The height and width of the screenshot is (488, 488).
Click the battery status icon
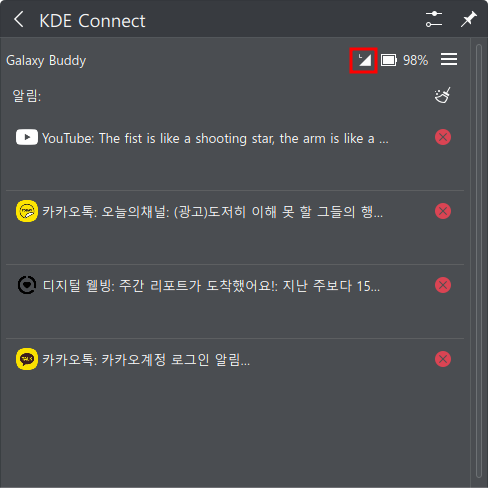pos(389,60)
